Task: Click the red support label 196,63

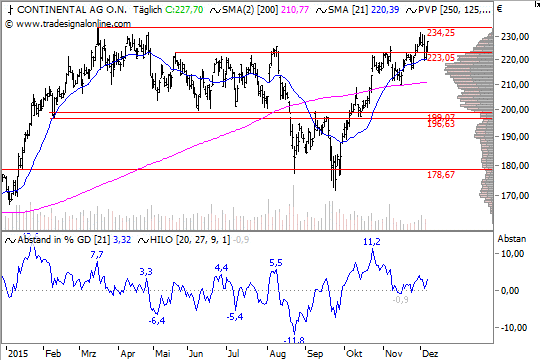Action: coord(441,124)
